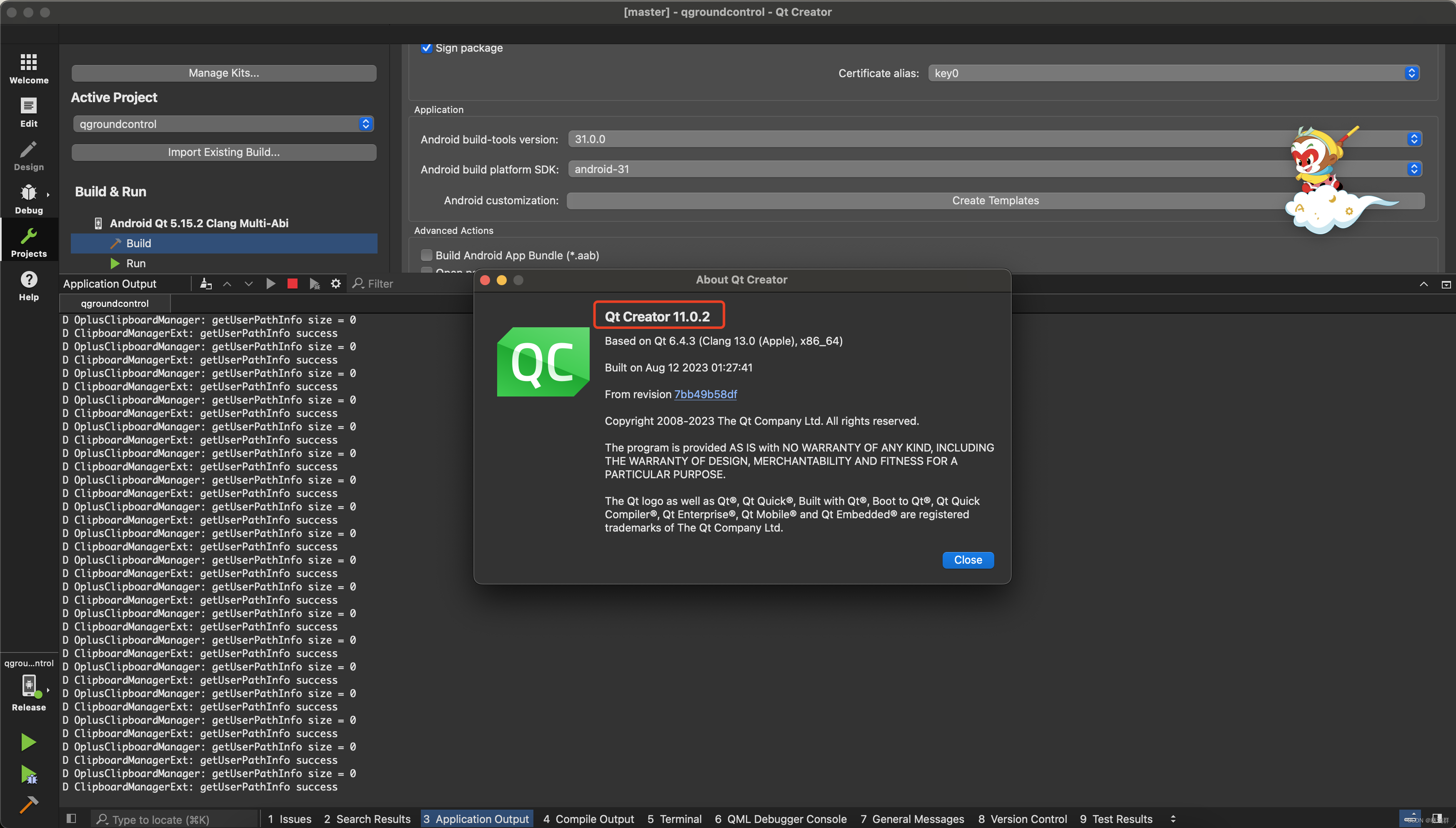Click the Create Templates button
This screenshot has height=828, width=1456.
tap(995, 200)
